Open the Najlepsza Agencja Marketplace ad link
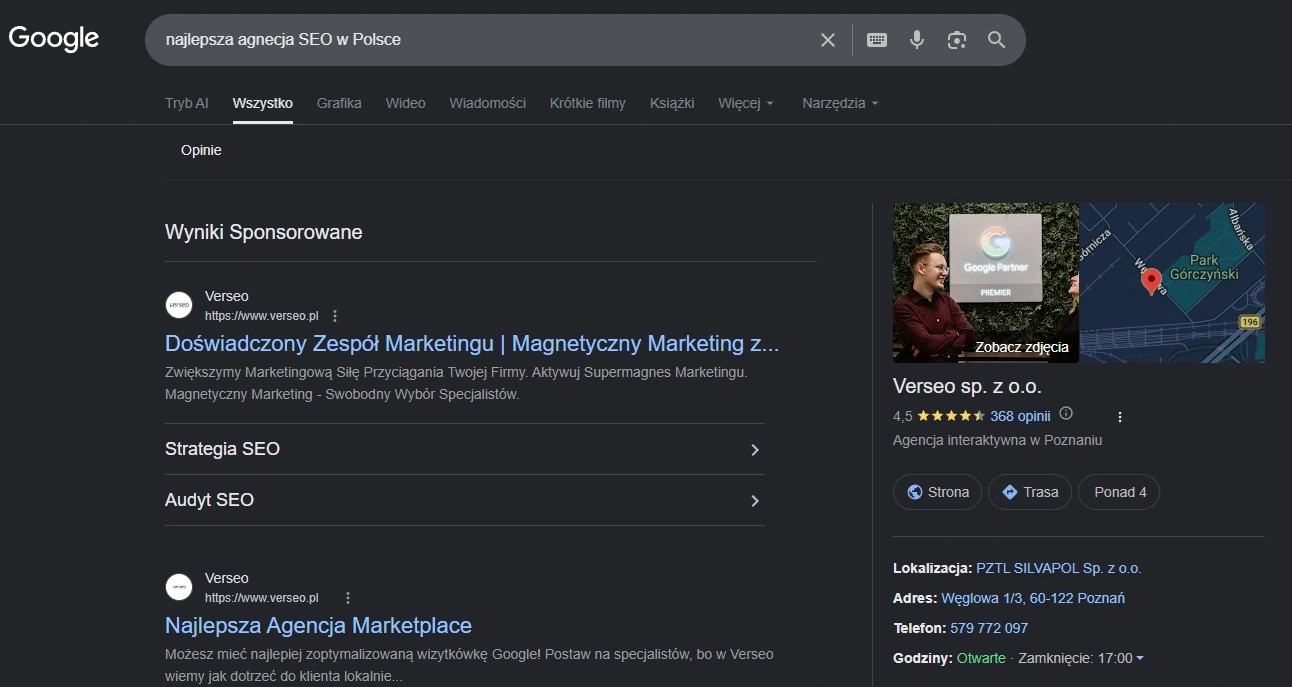1292x687 pixels. [318, 626]
